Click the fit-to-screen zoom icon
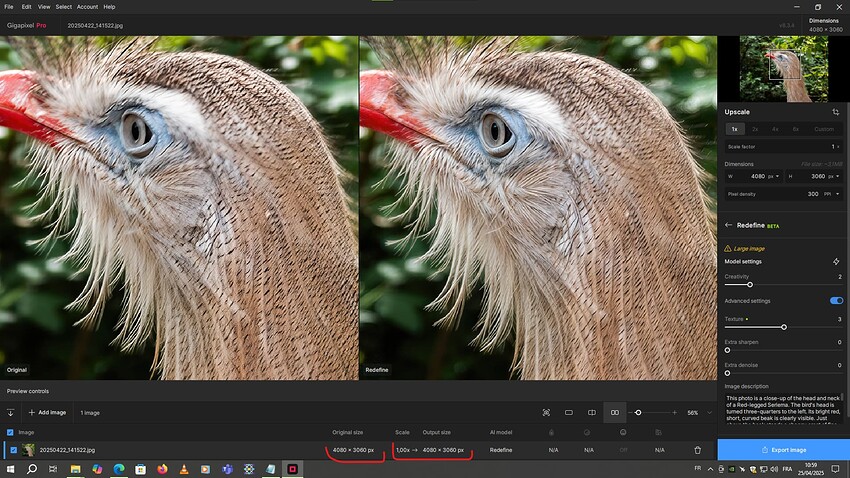Screen dimensions: 850x478 (546, 412)
